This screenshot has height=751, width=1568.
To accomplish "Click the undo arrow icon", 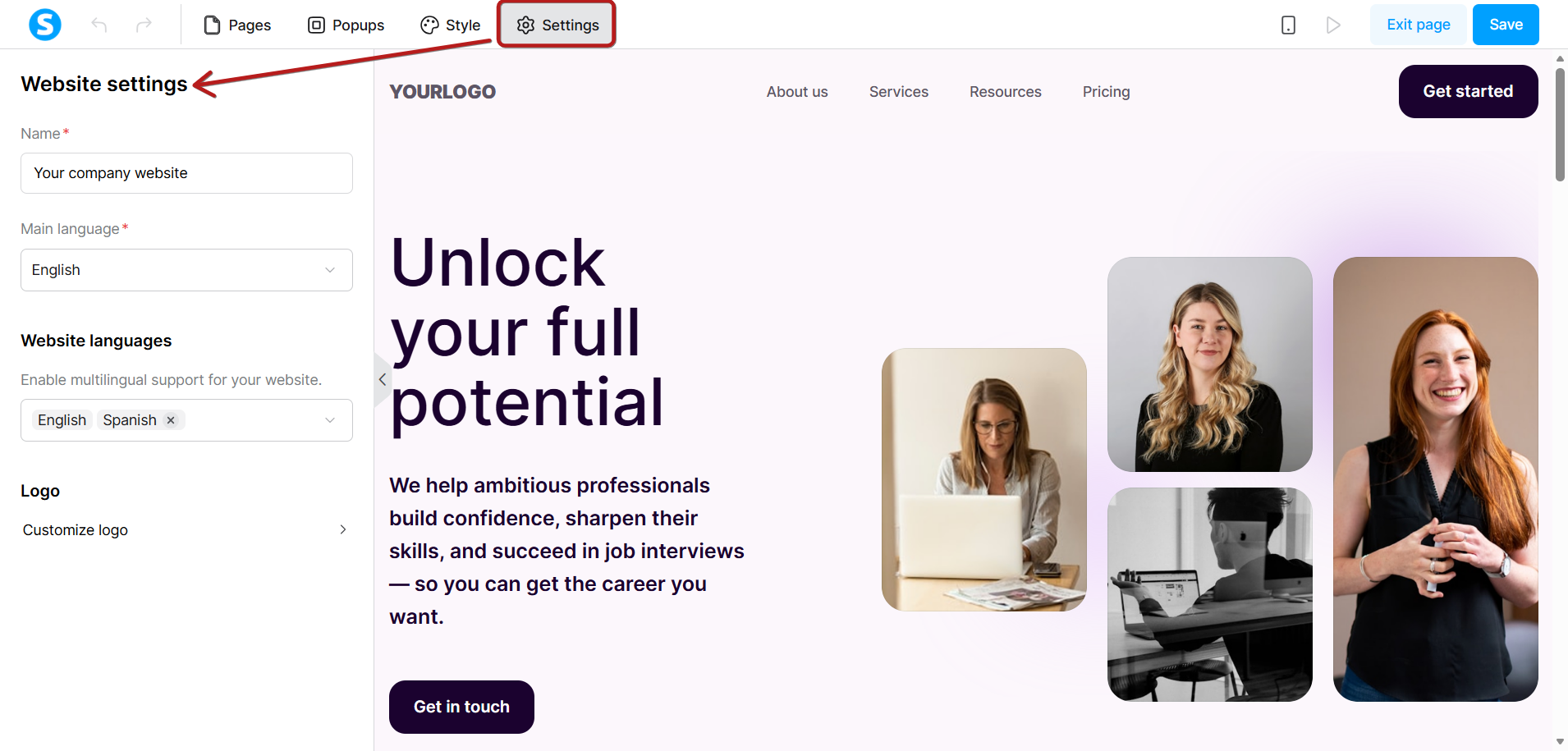I will coord(99,25).
